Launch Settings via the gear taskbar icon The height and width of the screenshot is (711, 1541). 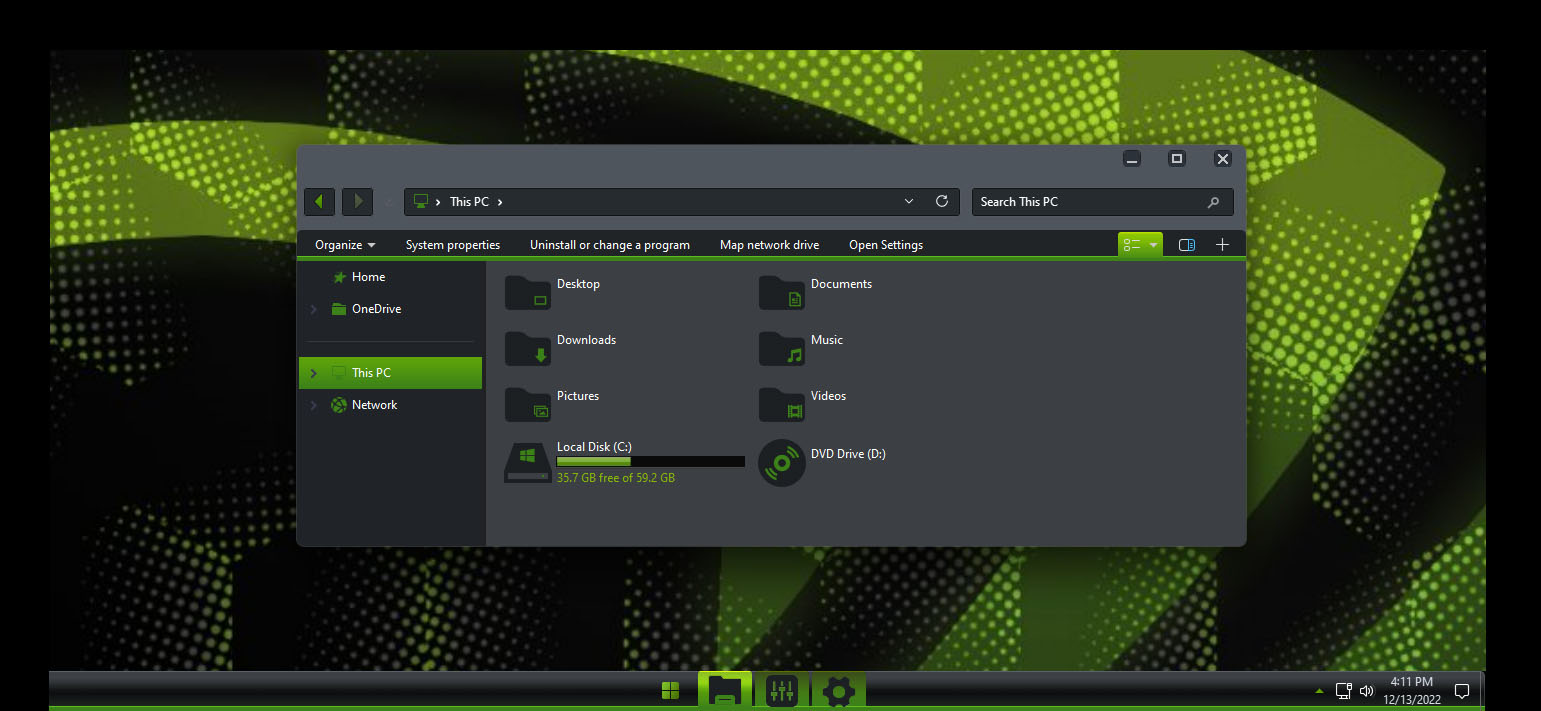(x=838, y=690)
